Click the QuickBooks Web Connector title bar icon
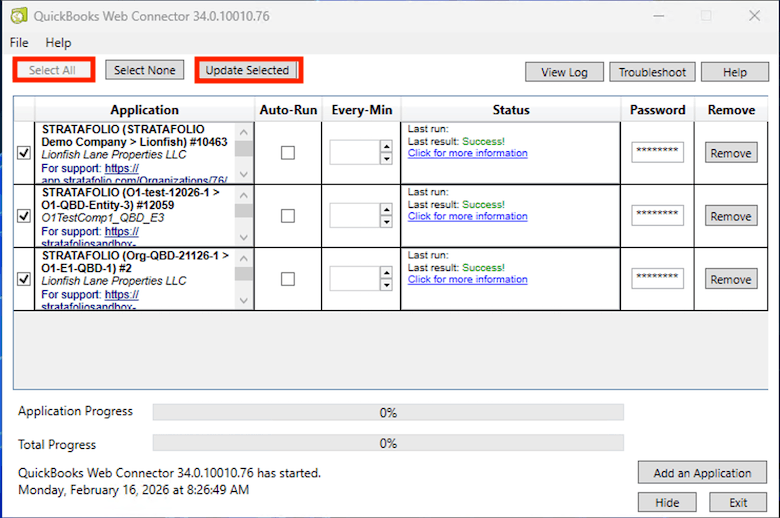 pos(18,16)
